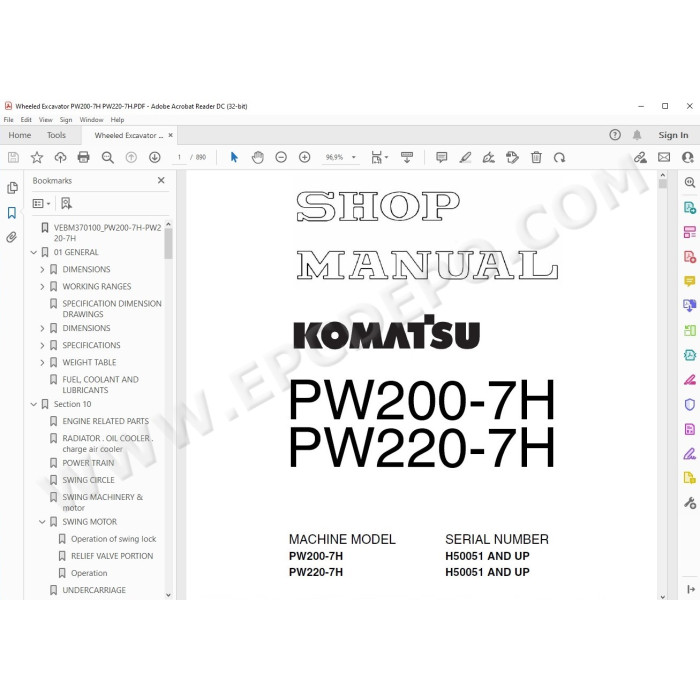Click the scrolling mode icon

[x=407, y=157]
